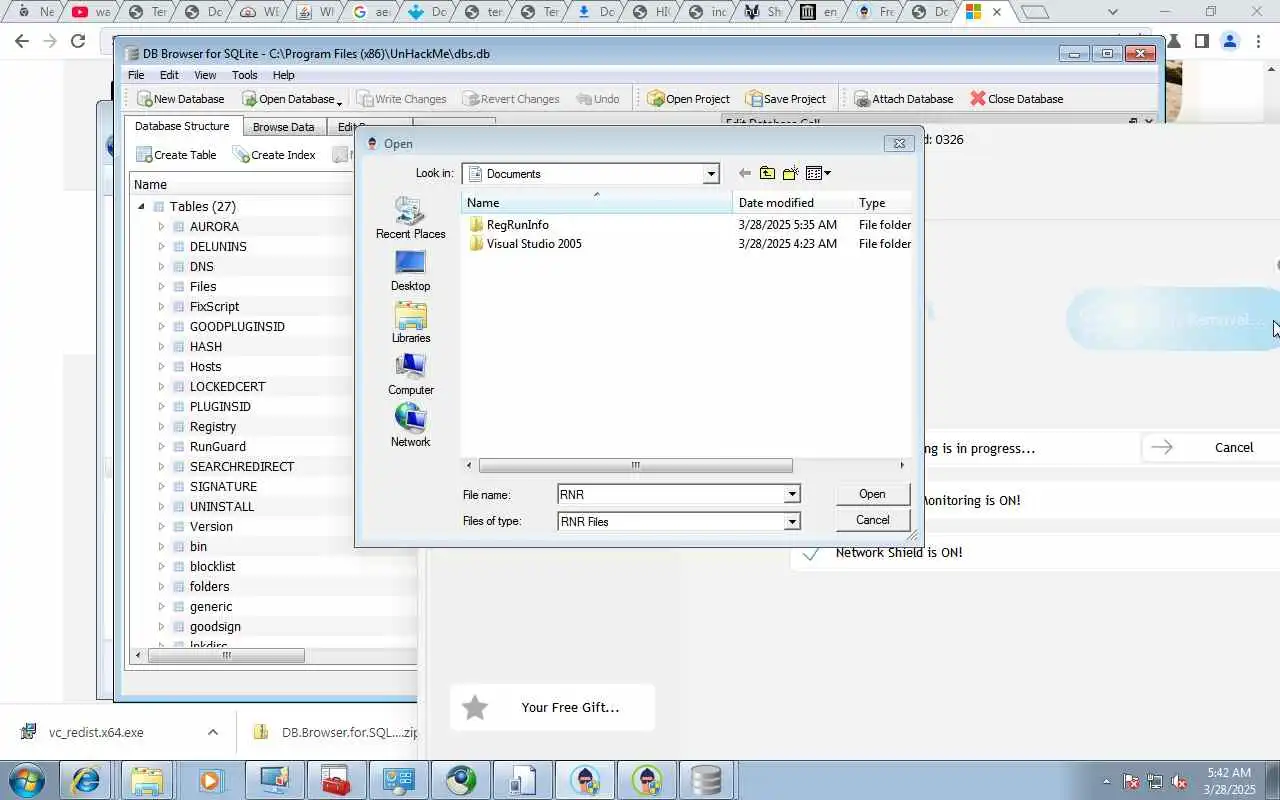The image size is (1280, 800).
Task: Open Windows Explorer from the taskbar
Action: (147, 780)
